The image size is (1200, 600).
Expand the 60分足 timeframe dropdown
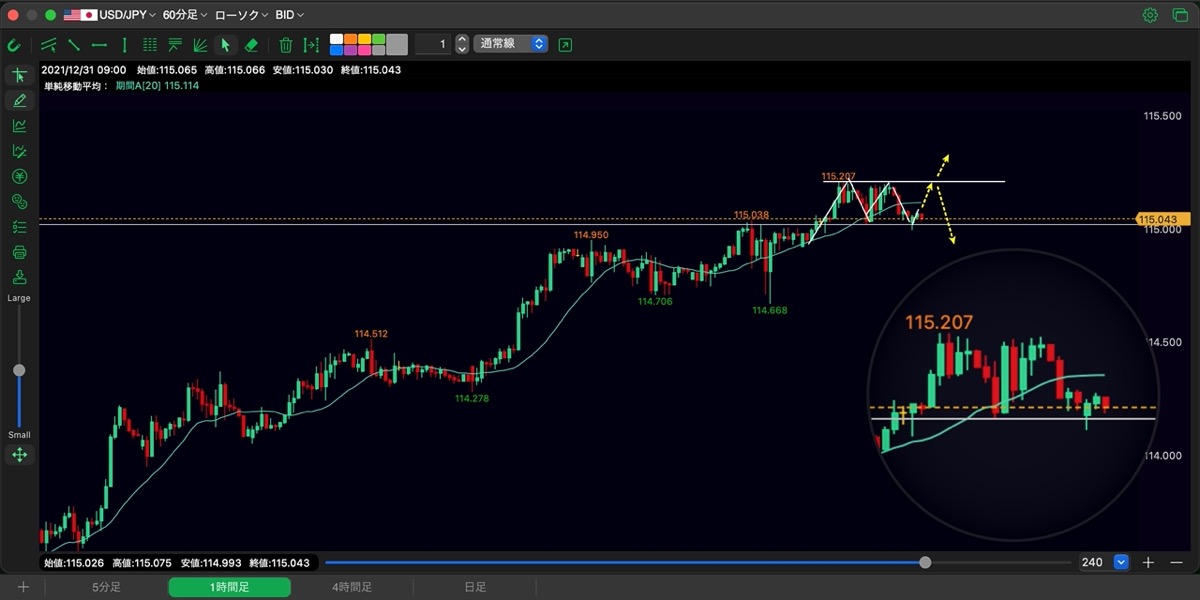185,15
